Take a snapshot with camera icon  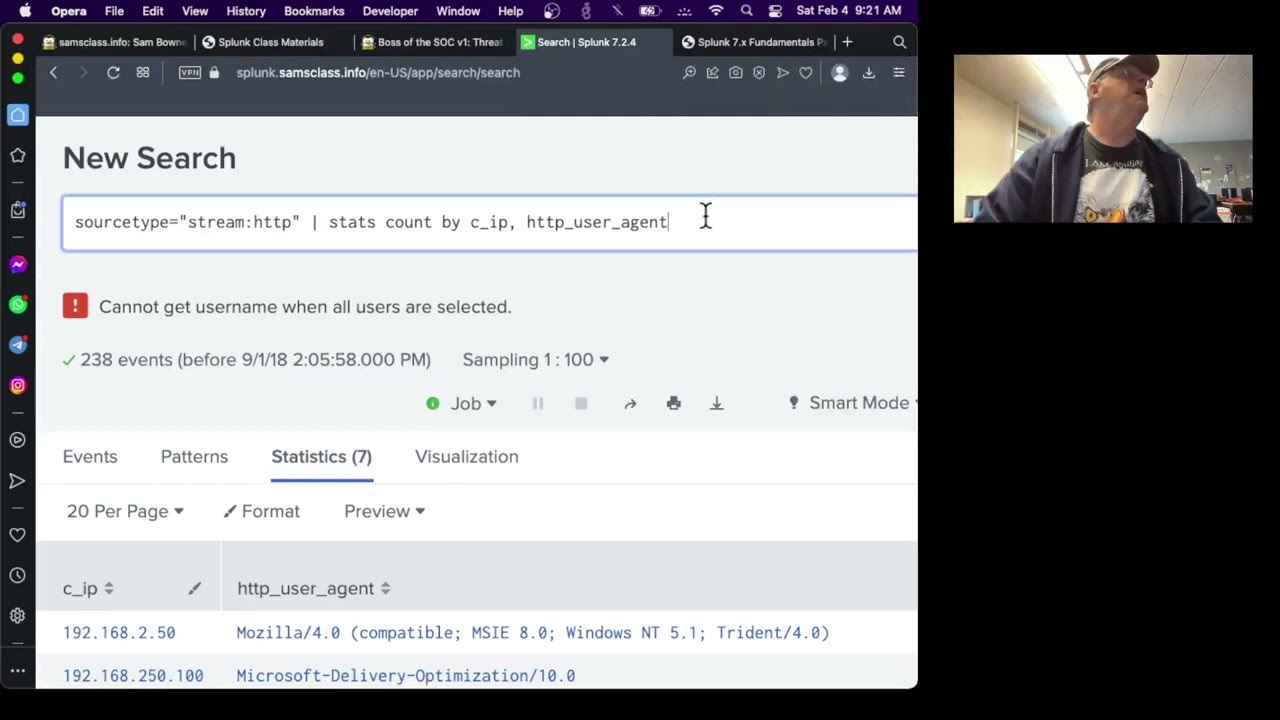click(x=735, y=72)
